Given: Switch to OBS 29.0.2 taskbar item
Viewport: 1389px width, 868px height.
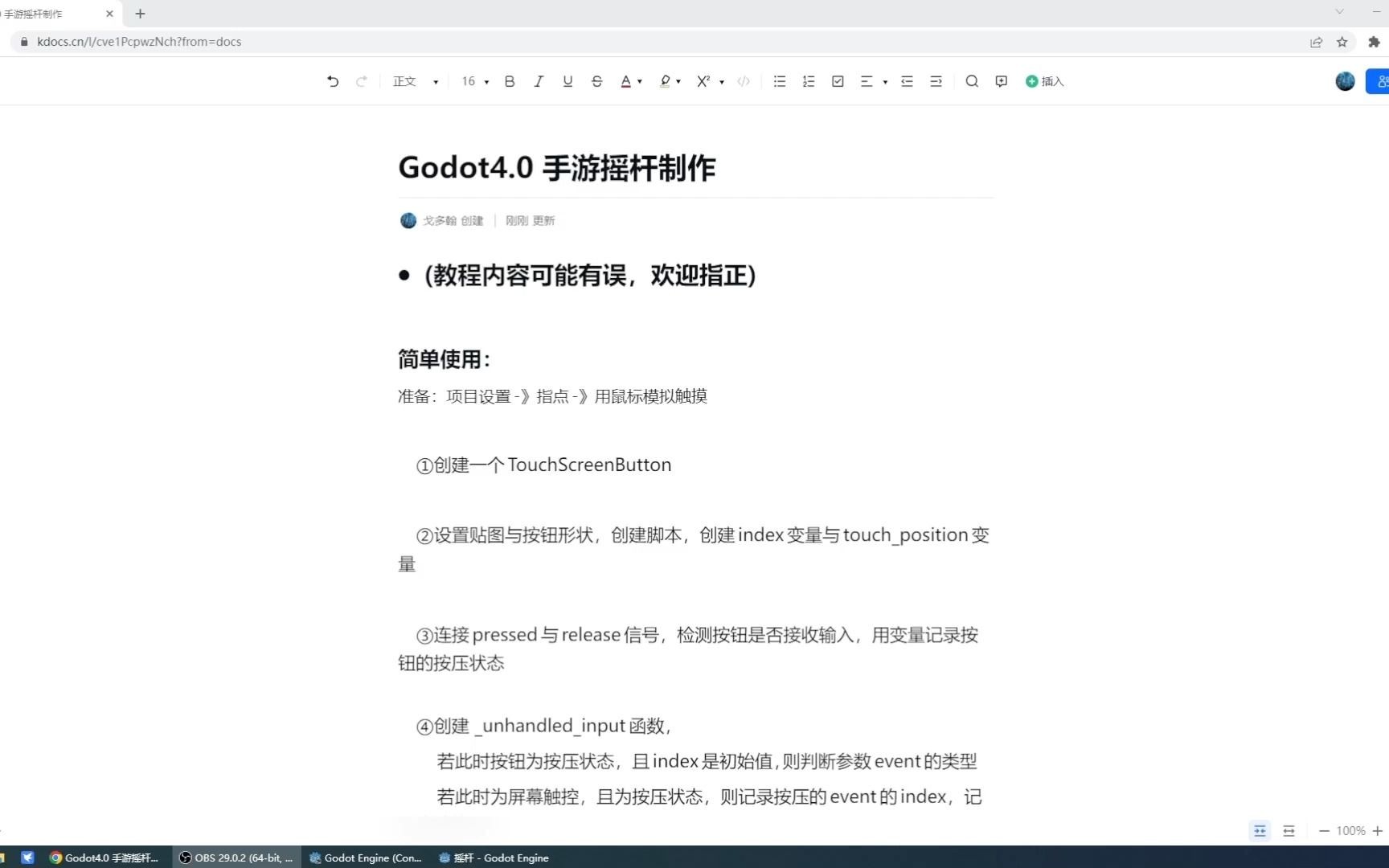Looking at the screenshot, I should [236, 858].
